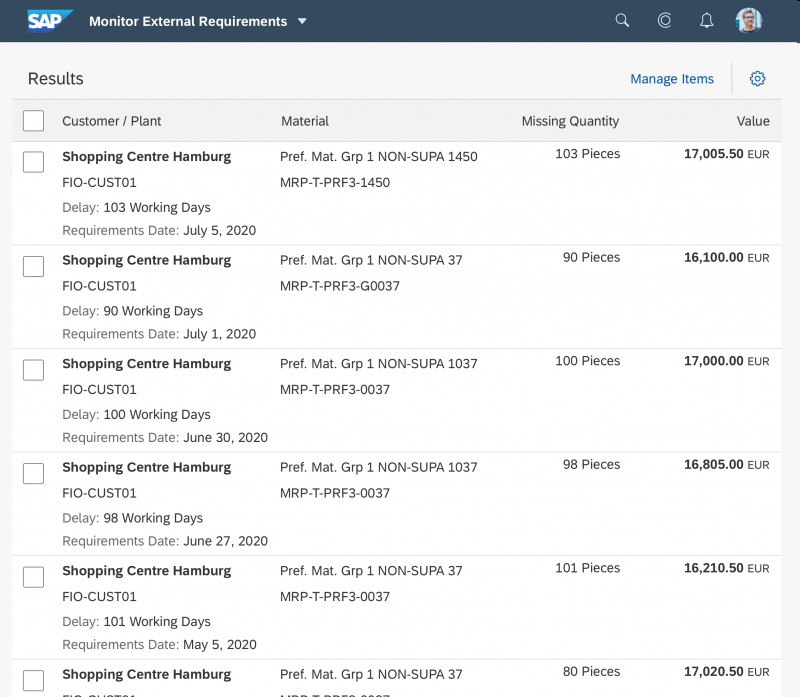Screen dimensions: 800x697
Task: Click Delay: 98 Working Days
Action: coord(133,518)
